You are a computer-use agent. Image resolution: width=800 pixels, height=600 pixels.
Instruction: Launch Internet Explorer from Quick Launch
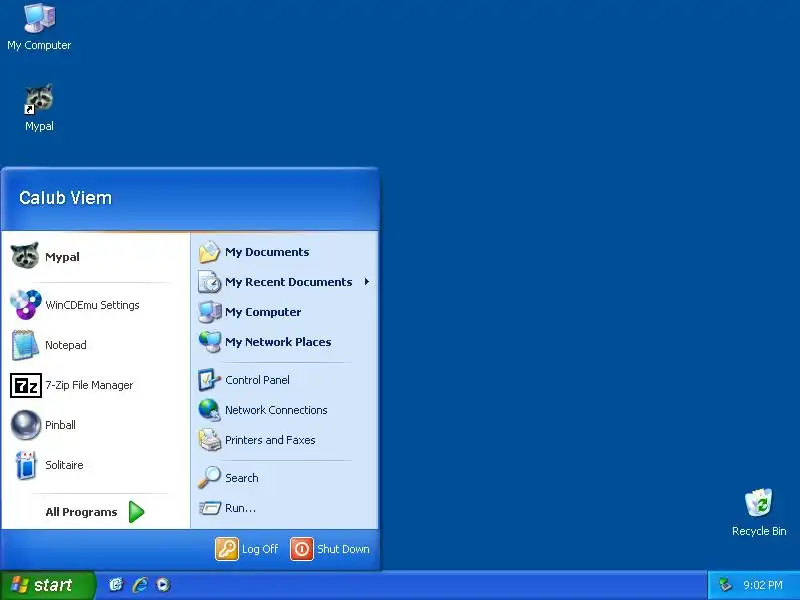tap(140, 585)
